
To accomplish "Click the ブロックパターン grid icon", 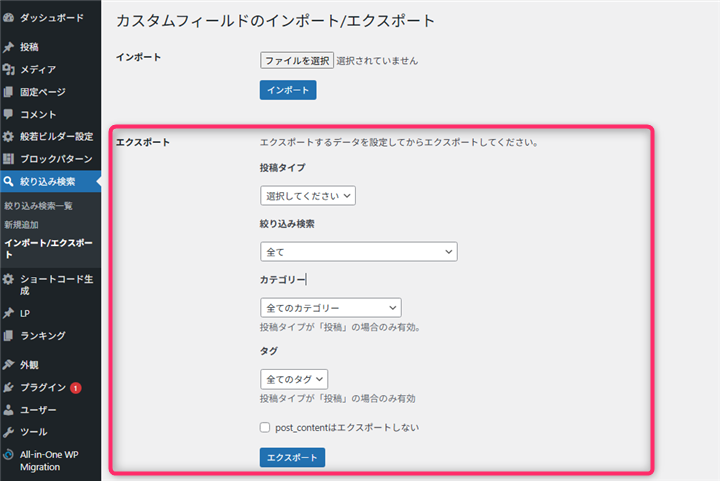I will 8,159.
